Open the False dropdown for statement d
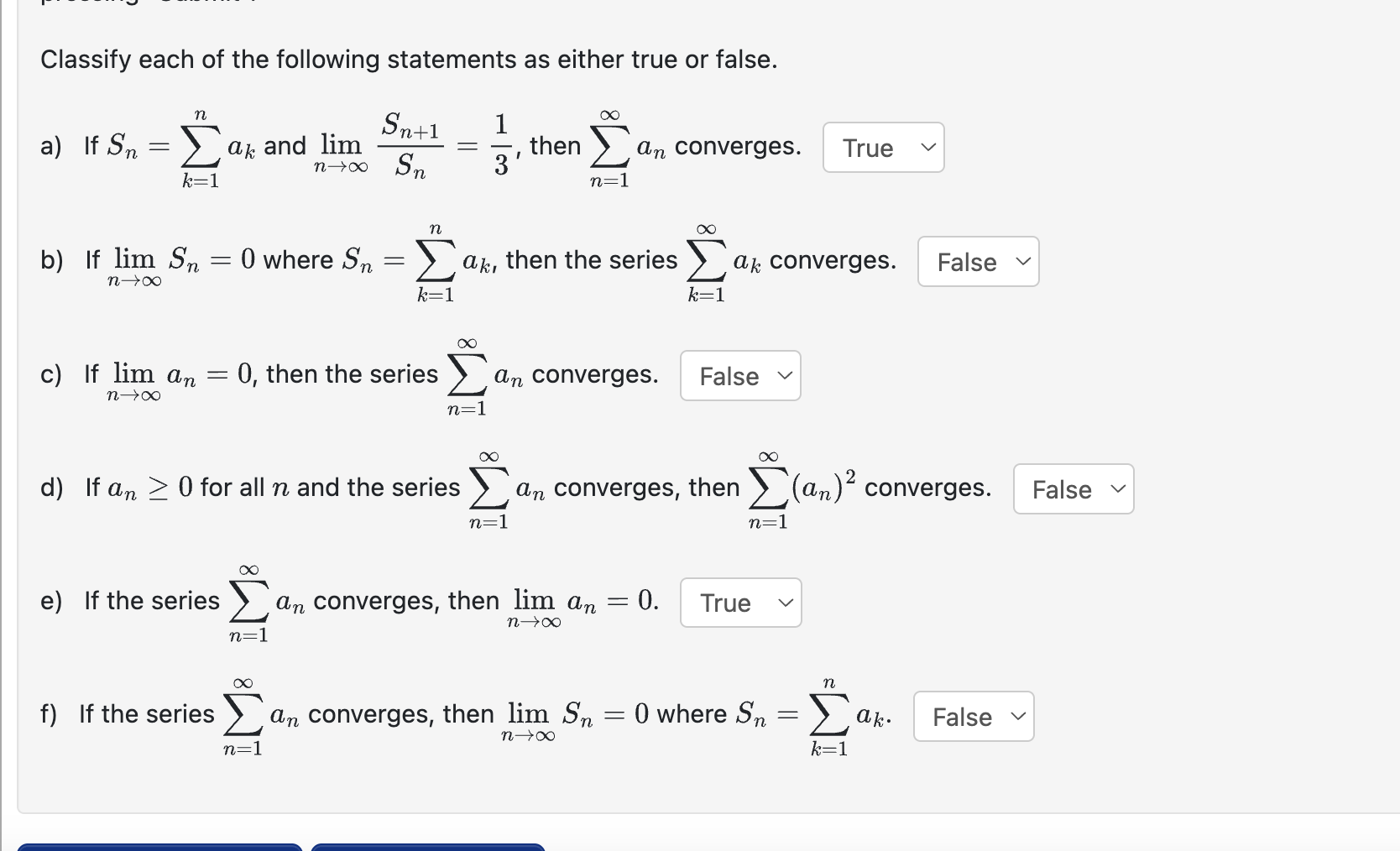The height and width of the screenshot is (851, 1400). [1072, 489]
